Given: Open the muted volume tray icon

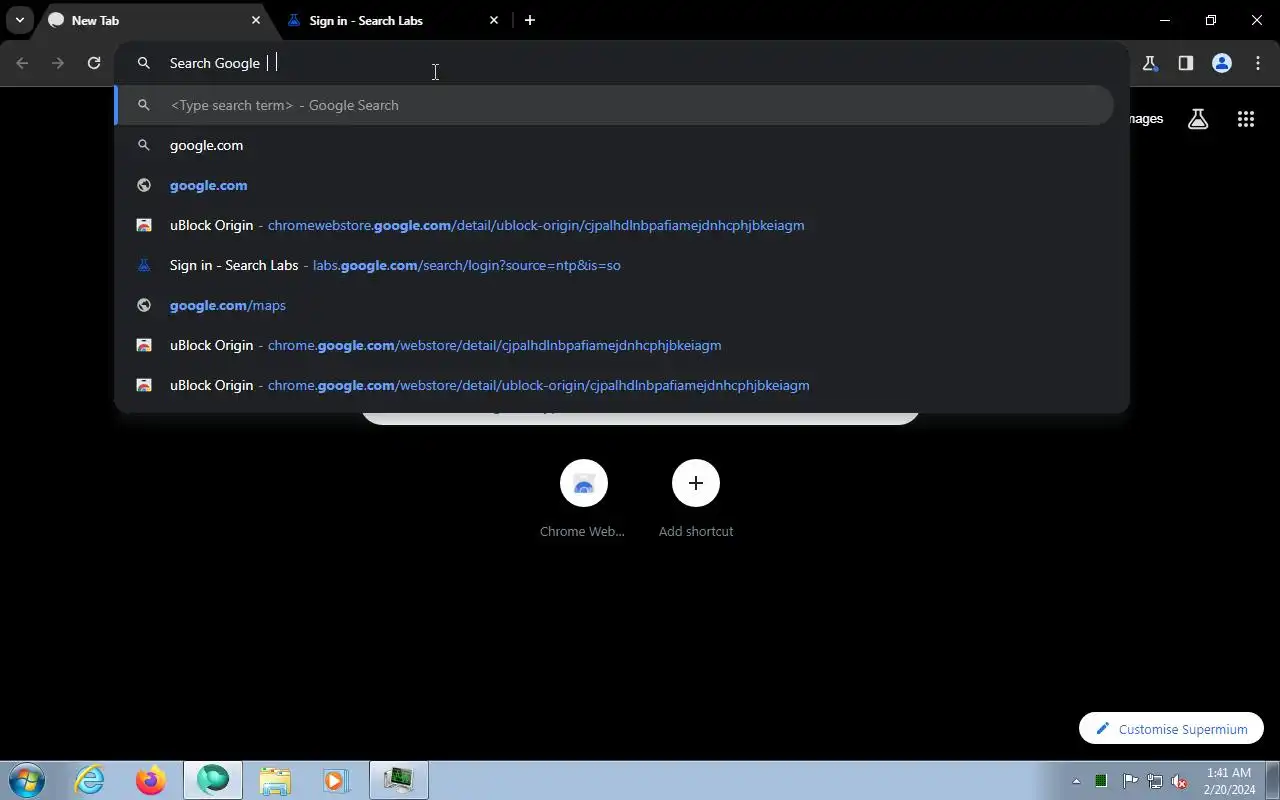Looking at the screenshot, I should pyautogui.click(x=1180, y=781).
